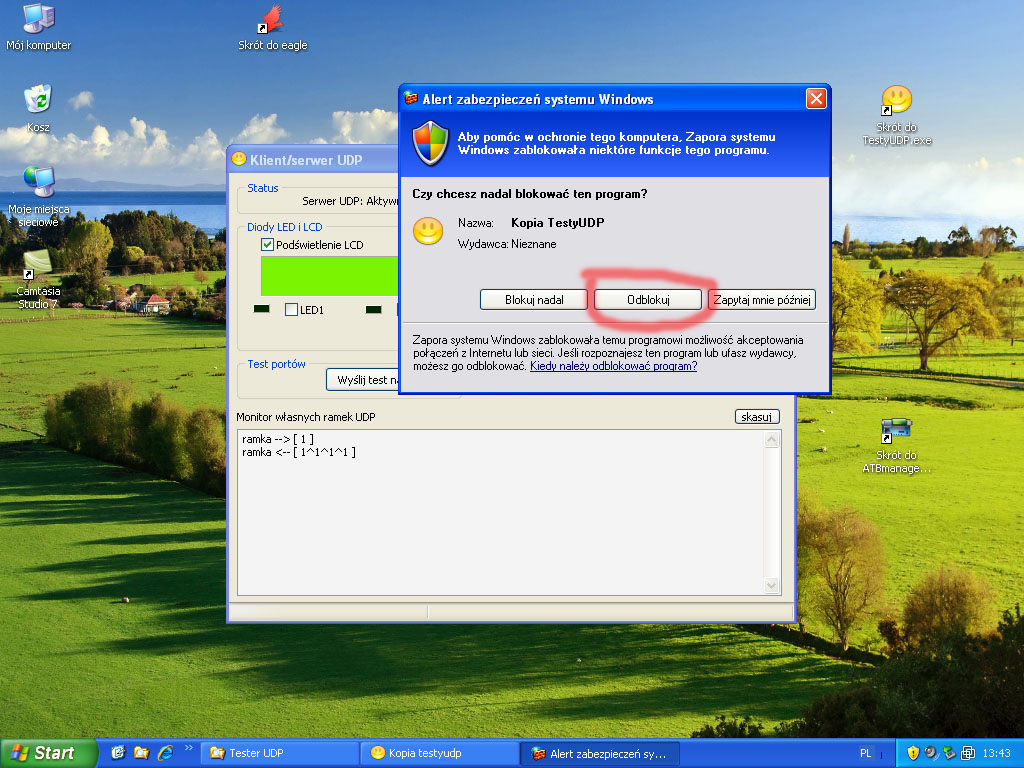Click the Klient/serwer UDP title bar smiley icon

[x=239, y=159]
